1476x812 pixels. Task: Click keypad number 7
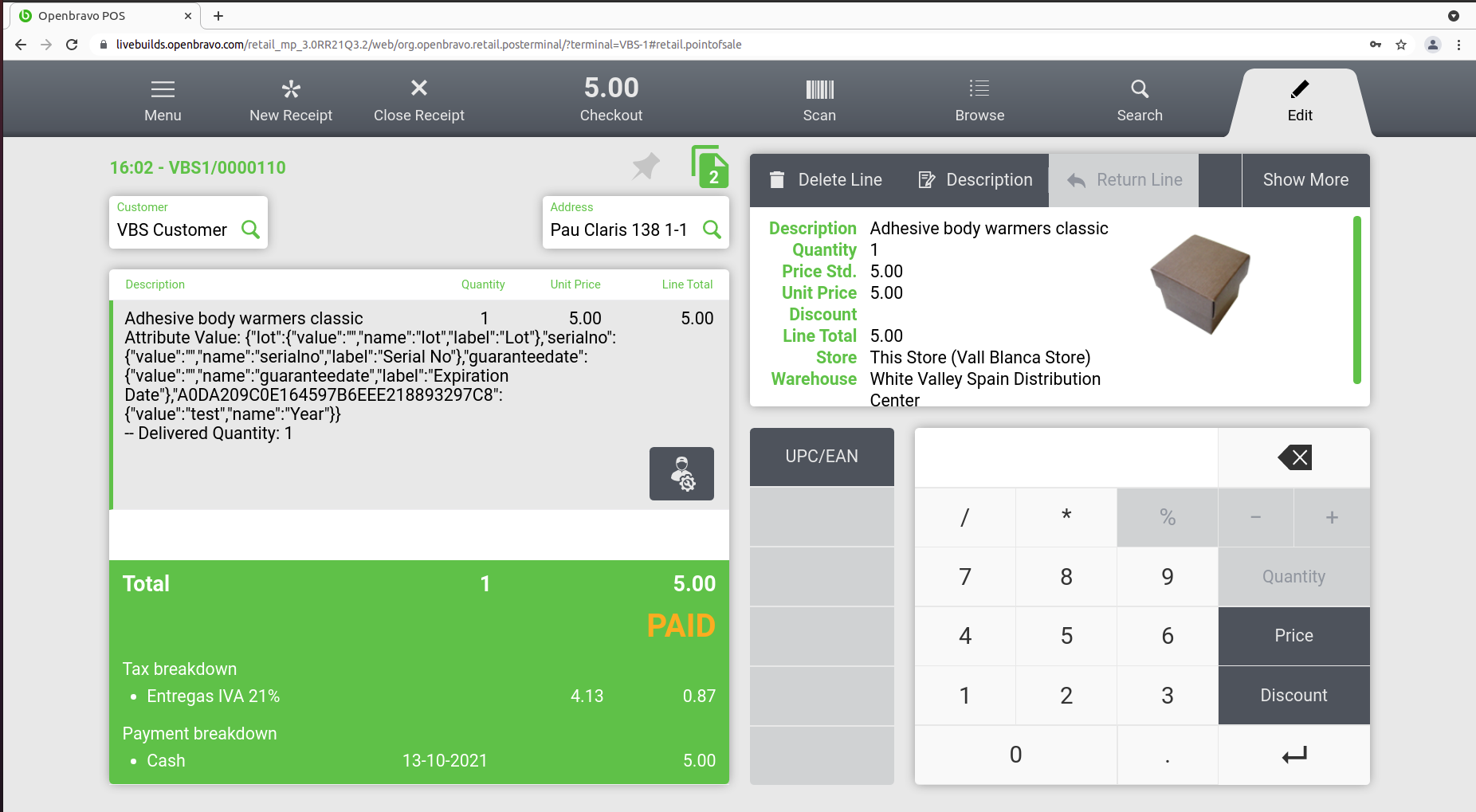[x=965, y=577]
